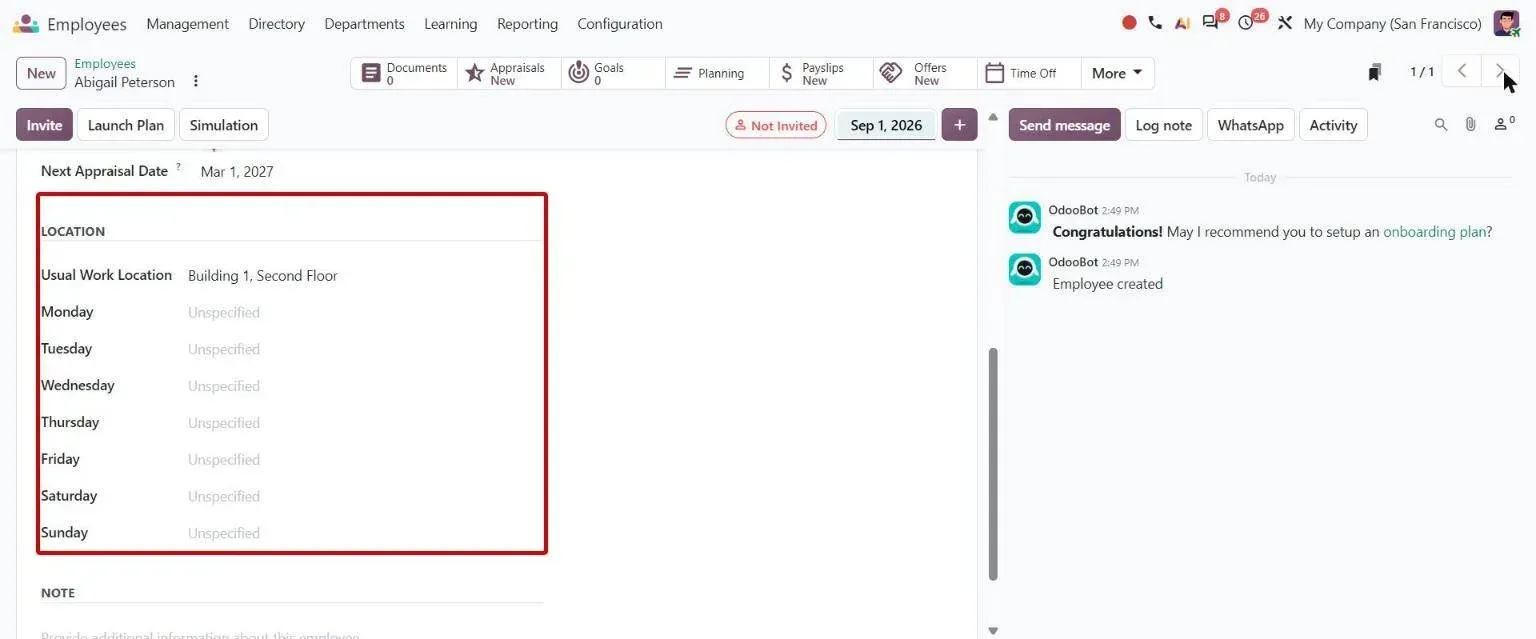
Task: Set Friday work location
Action: point(364,460)
